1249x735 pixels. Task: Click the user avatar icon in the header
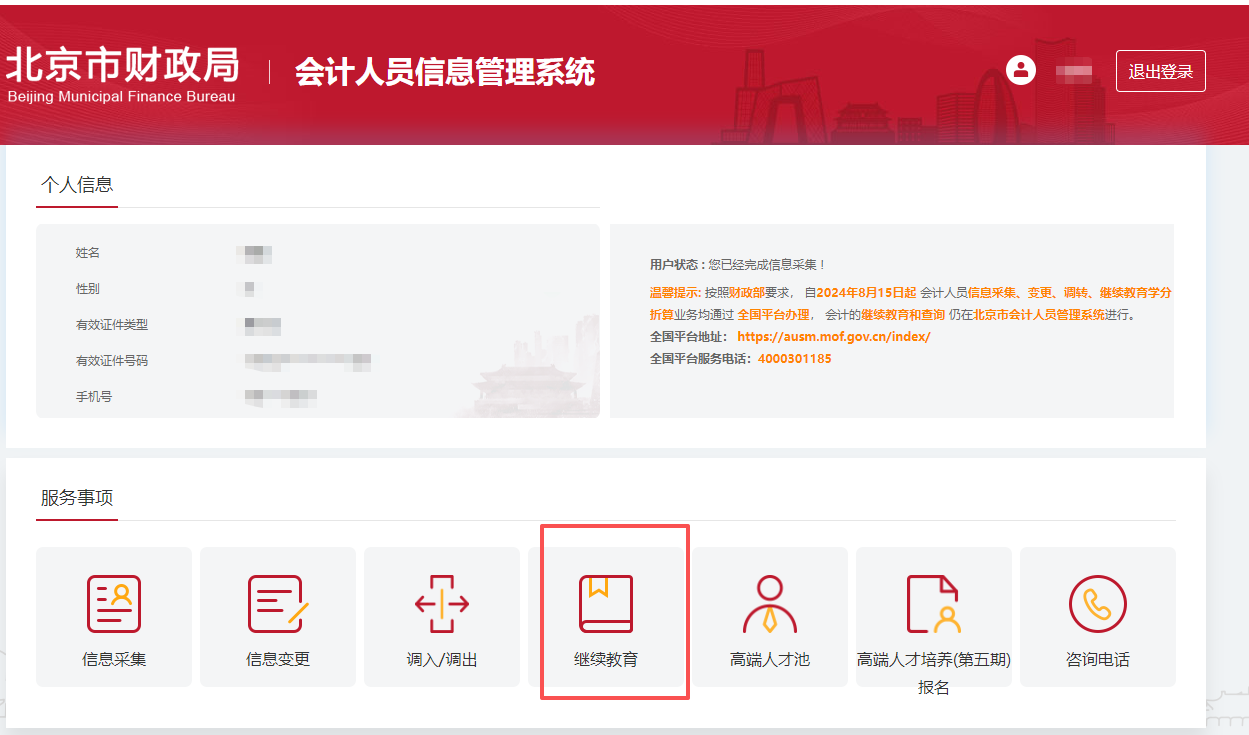(x=1019, y=71)
